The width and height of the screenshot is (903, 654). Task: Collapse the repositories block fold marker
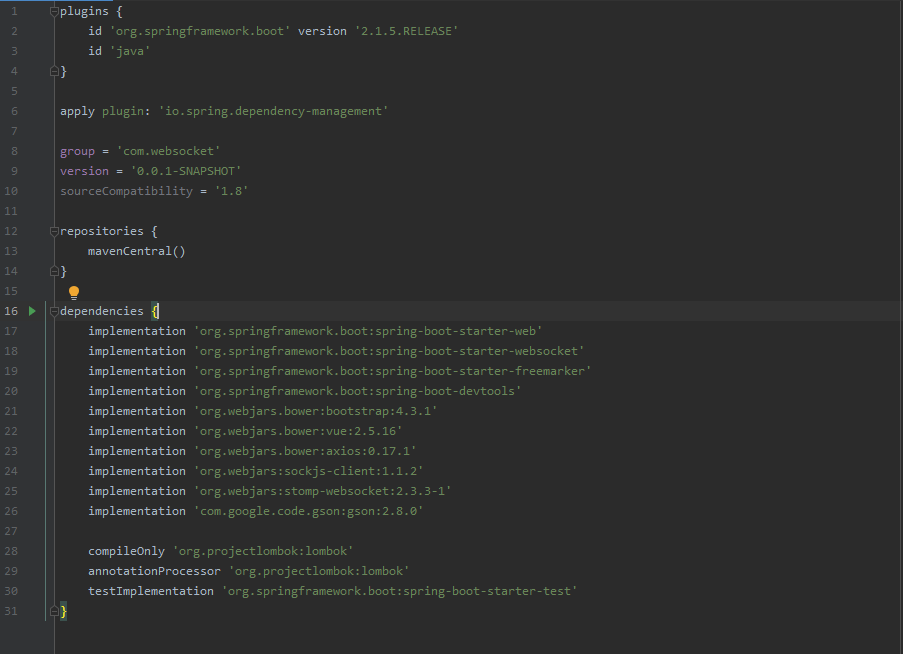click(54, 231)
